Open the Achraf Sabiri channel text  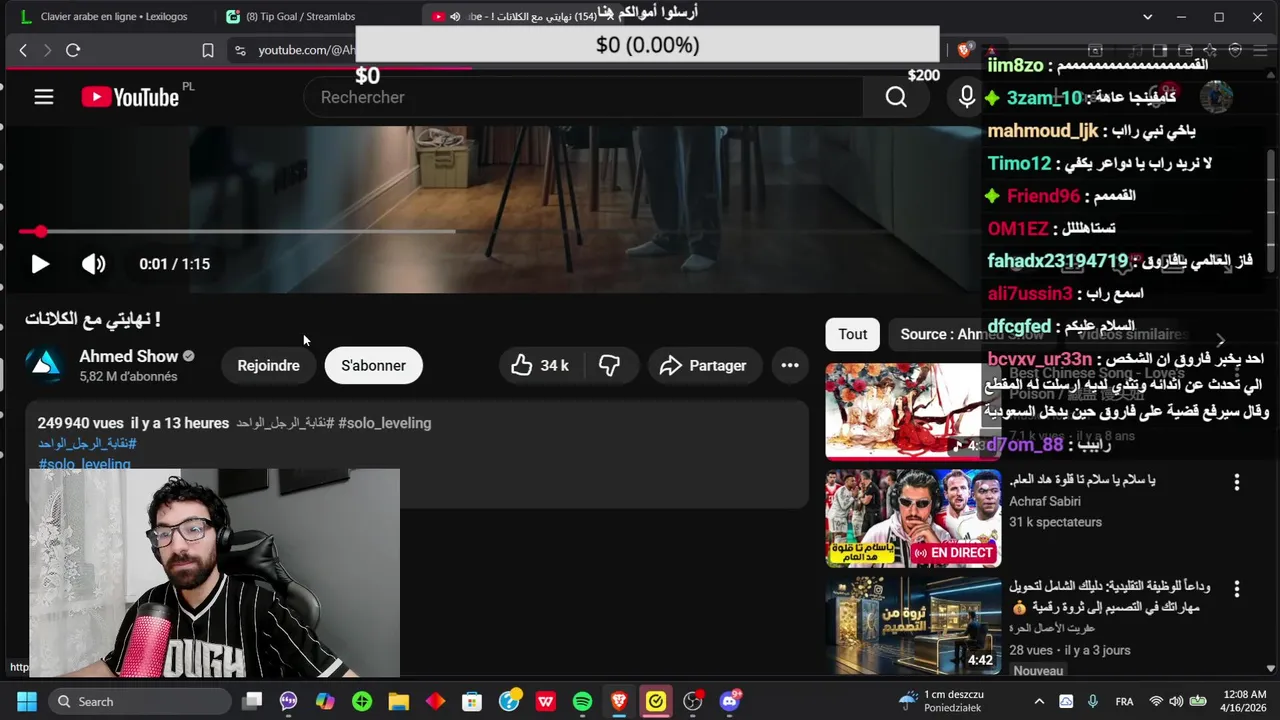point(1044,501)
